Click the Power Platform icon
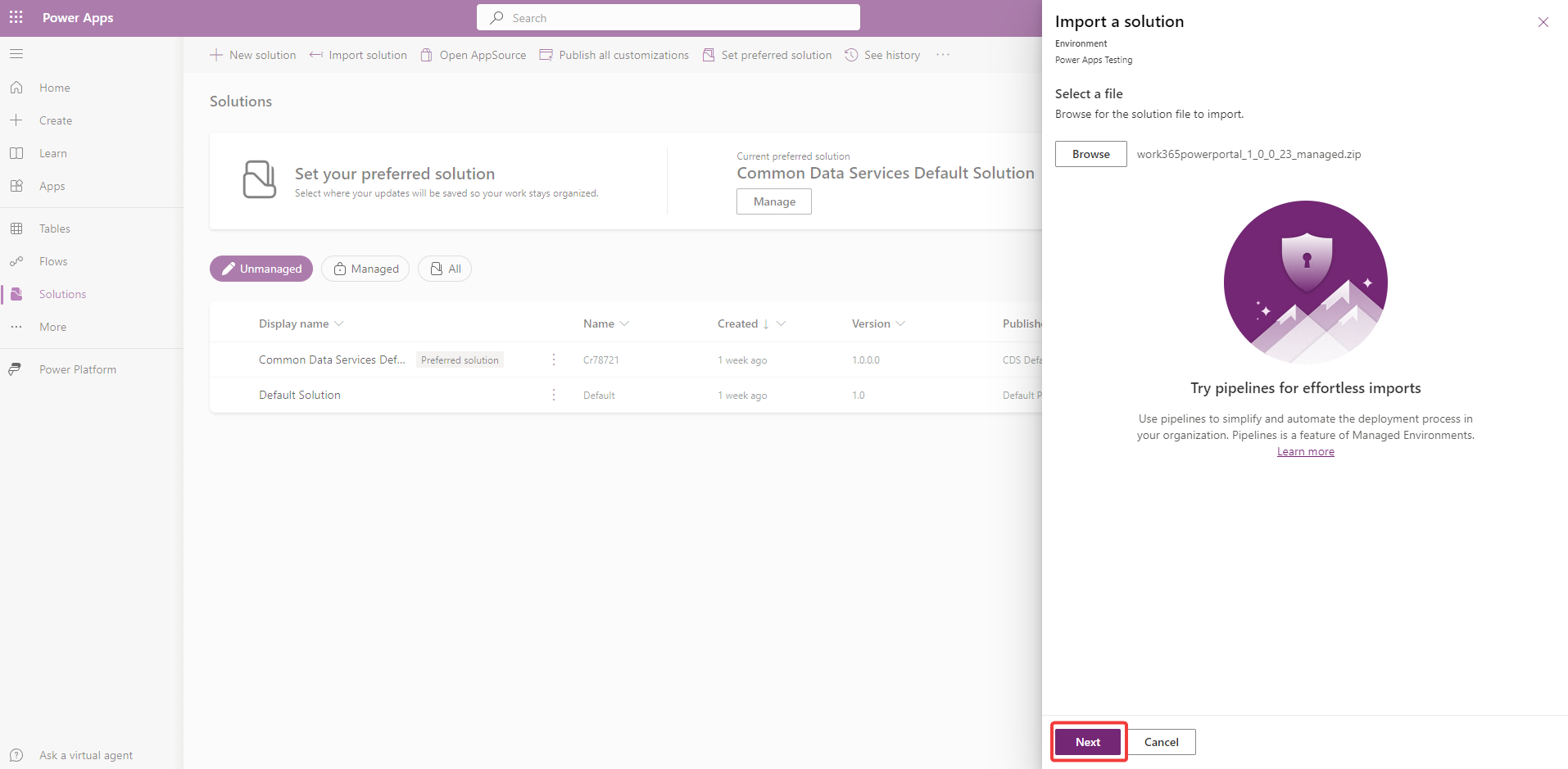Screen dimensions: 1568x769 [x=16, y=369]
